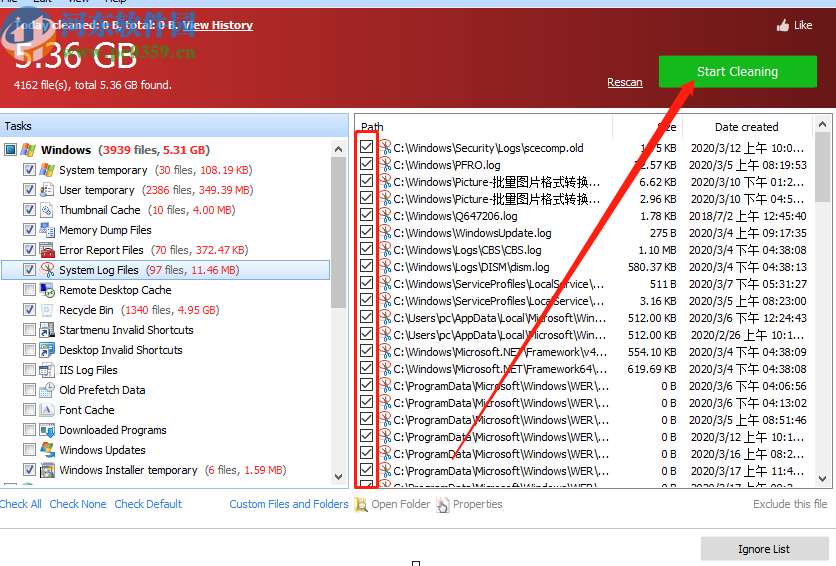Click the IIS Log Files icon
The image size is (836, 566).
(47, 370)
